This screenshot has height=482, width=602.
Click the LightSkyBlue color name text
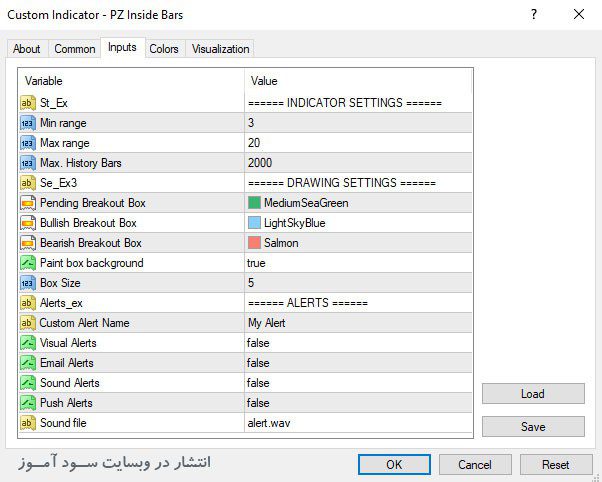tap(295, 223)
